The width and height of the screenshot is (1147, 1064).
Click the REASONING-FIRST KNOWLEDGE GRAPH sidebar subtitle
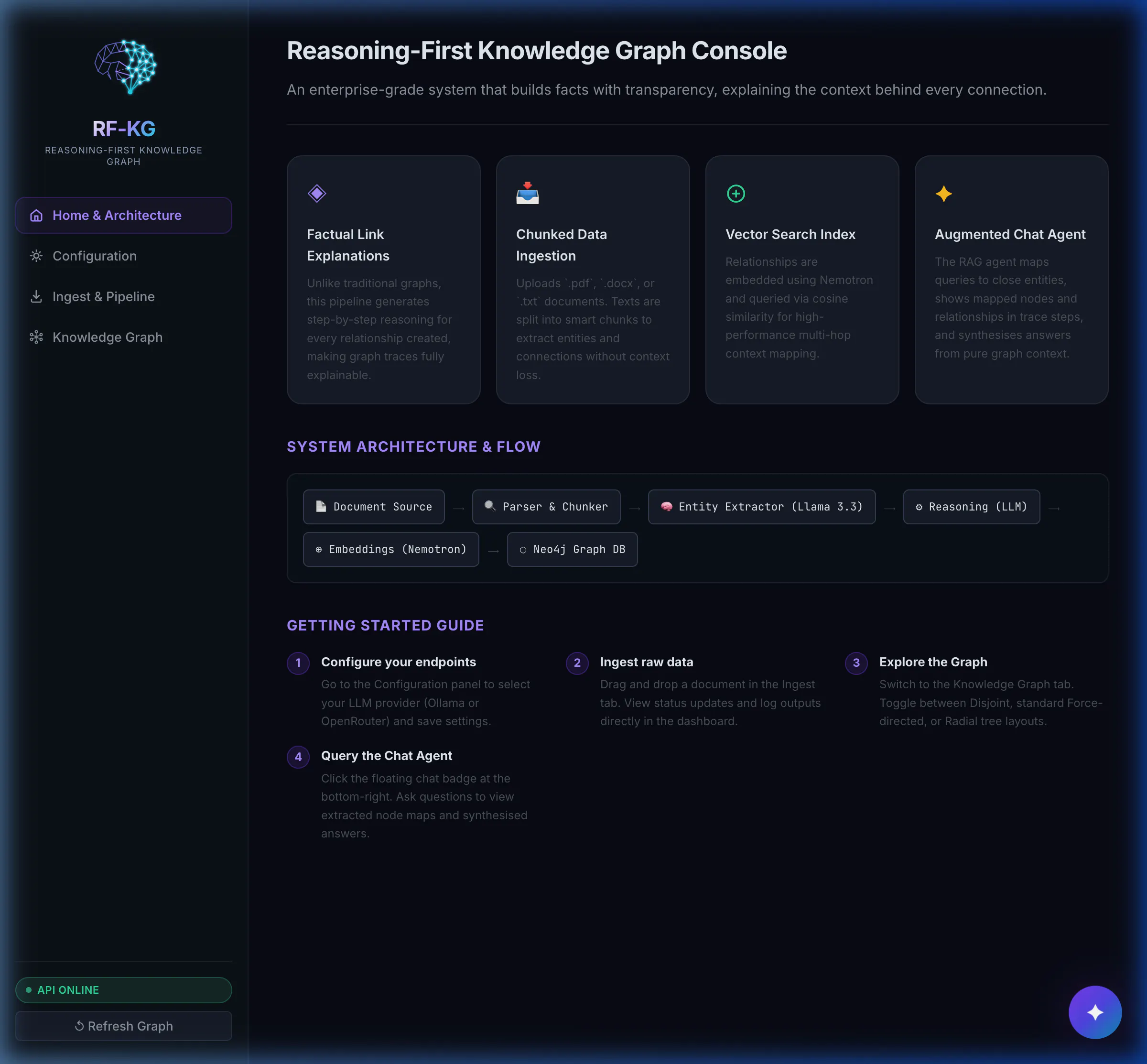(124, 155)
